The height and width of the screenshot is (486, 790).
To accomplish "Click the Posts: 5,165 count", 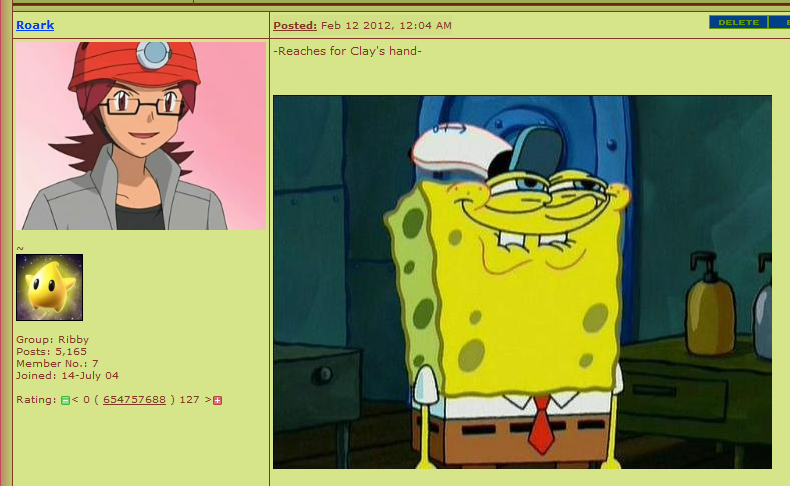I will tap(51, 352).
